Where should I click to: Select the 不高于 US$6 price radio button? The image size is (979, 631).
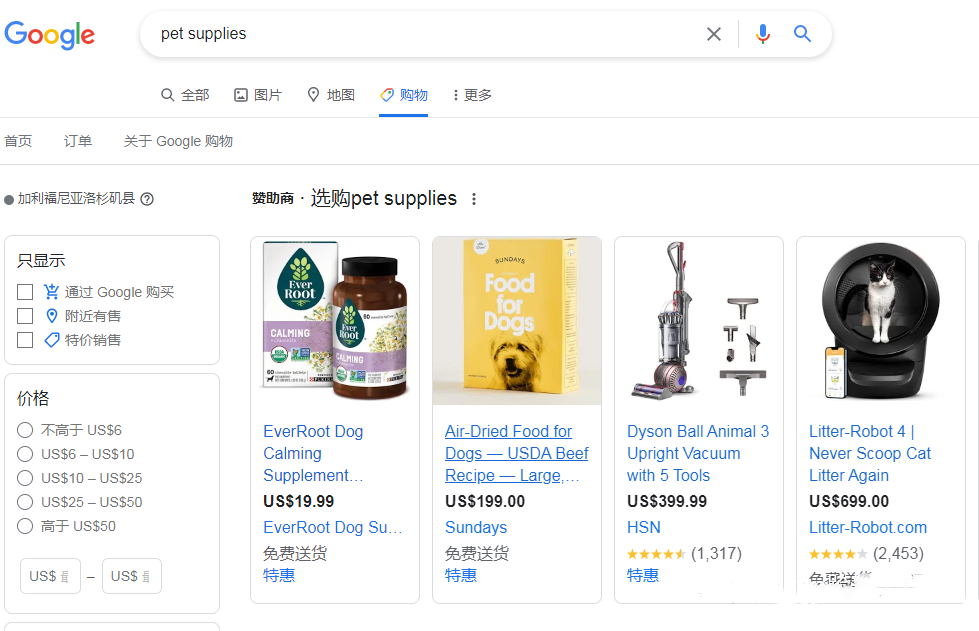coord(24,430)
